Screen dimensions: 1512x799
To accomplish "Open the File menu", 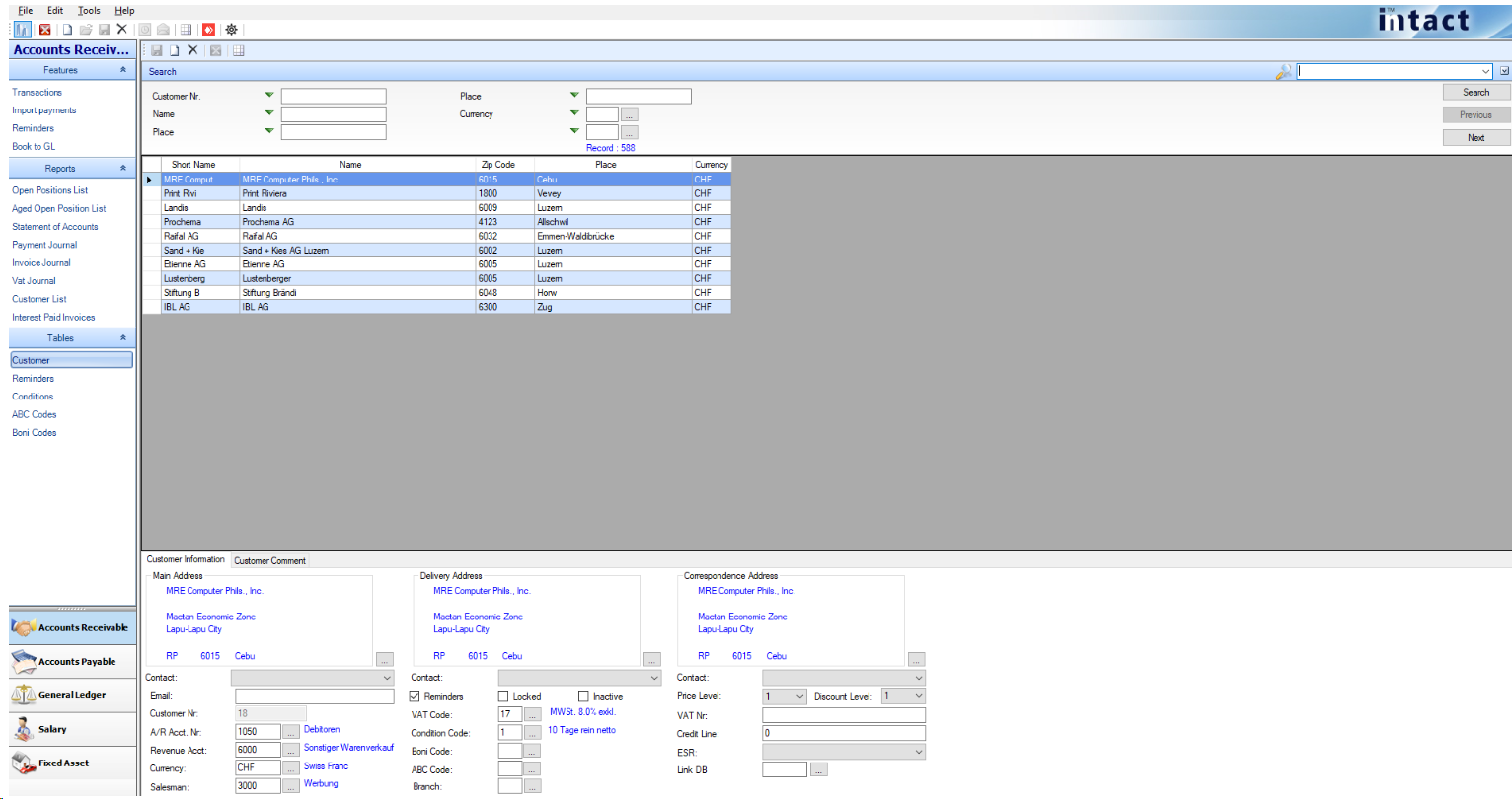I will (26, 11).
